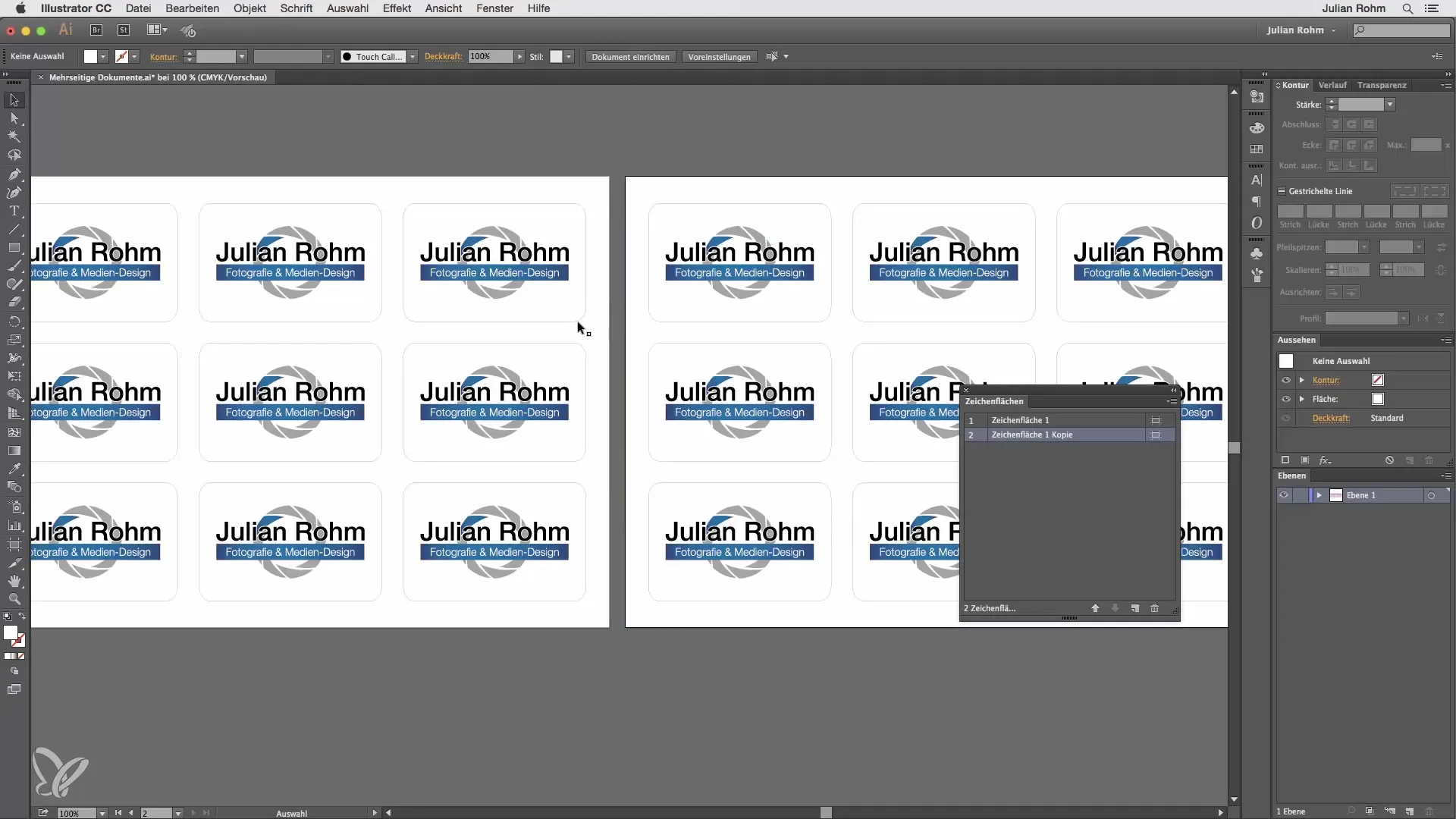This screenshot has width=1456, height=819.
Task: Open the Character panel icon
Action: click(1257, 180)
